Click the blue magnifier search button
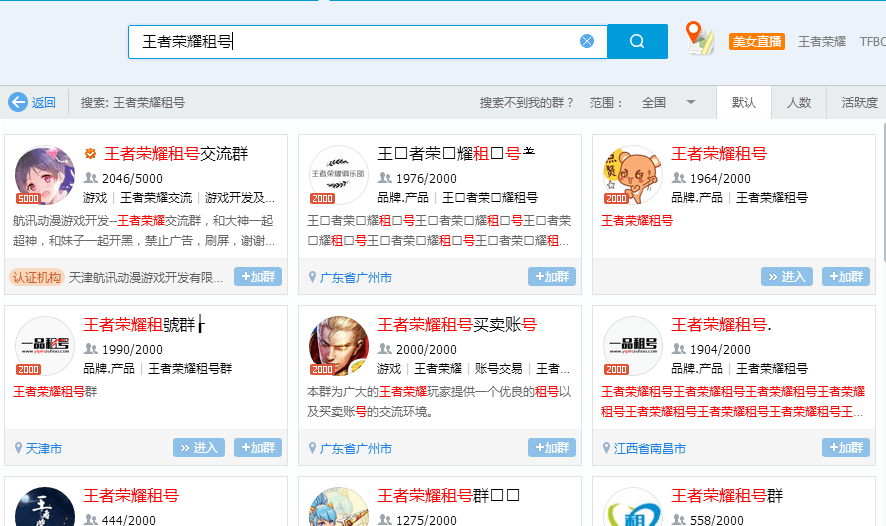This screenshot has height=526, width=886. 637,41
